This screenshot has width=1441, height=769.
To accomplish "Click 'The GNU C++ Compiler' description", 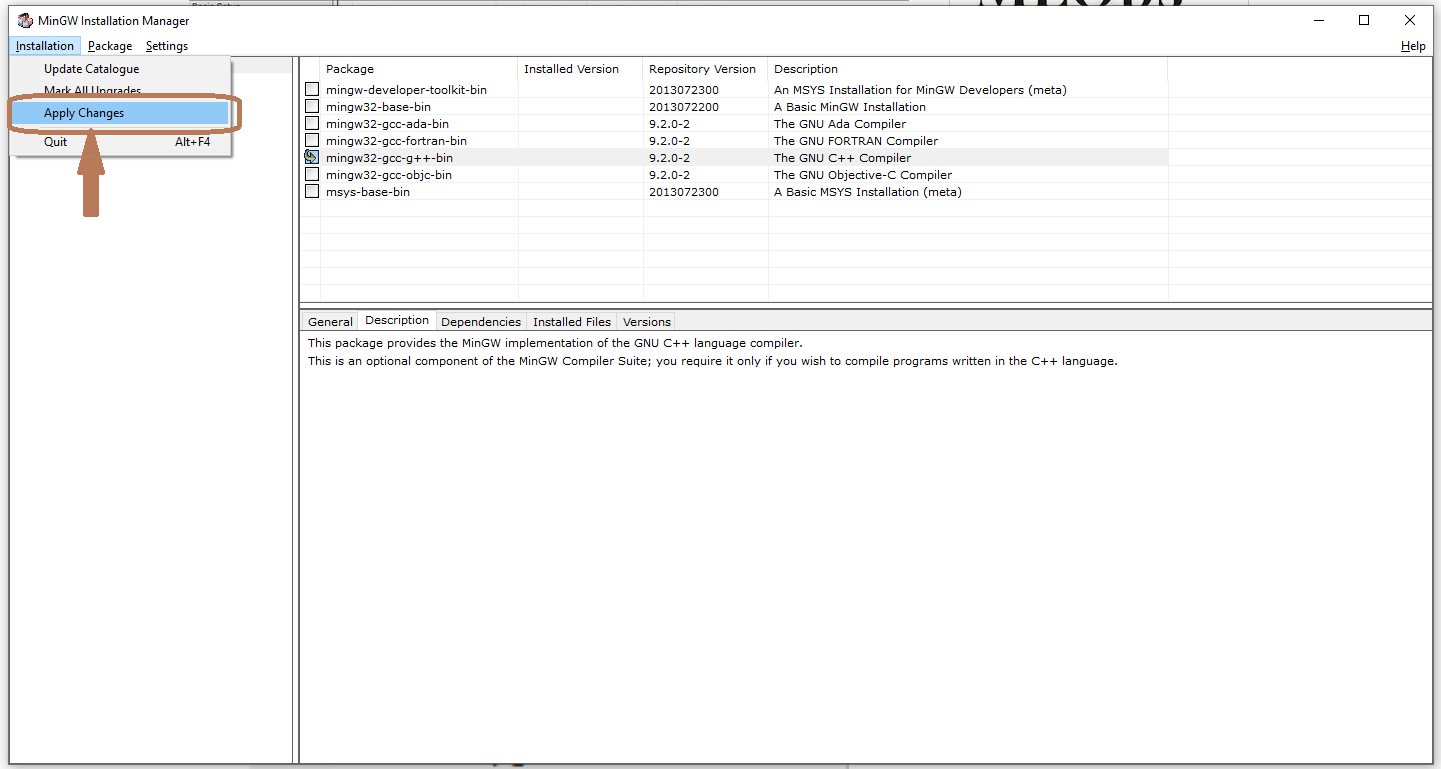I will click(x=843, y=158).
